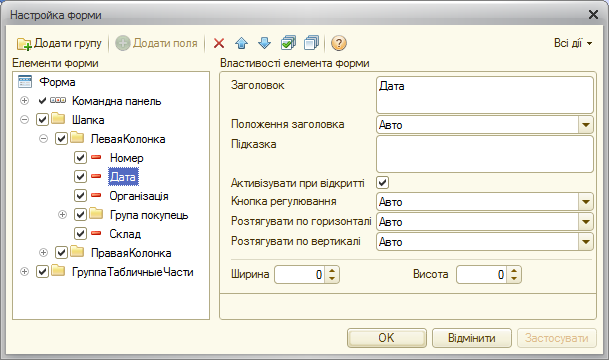Click the 'ПраваяКолонка' folder icon
609x360 pixels.
coord(77,252)
